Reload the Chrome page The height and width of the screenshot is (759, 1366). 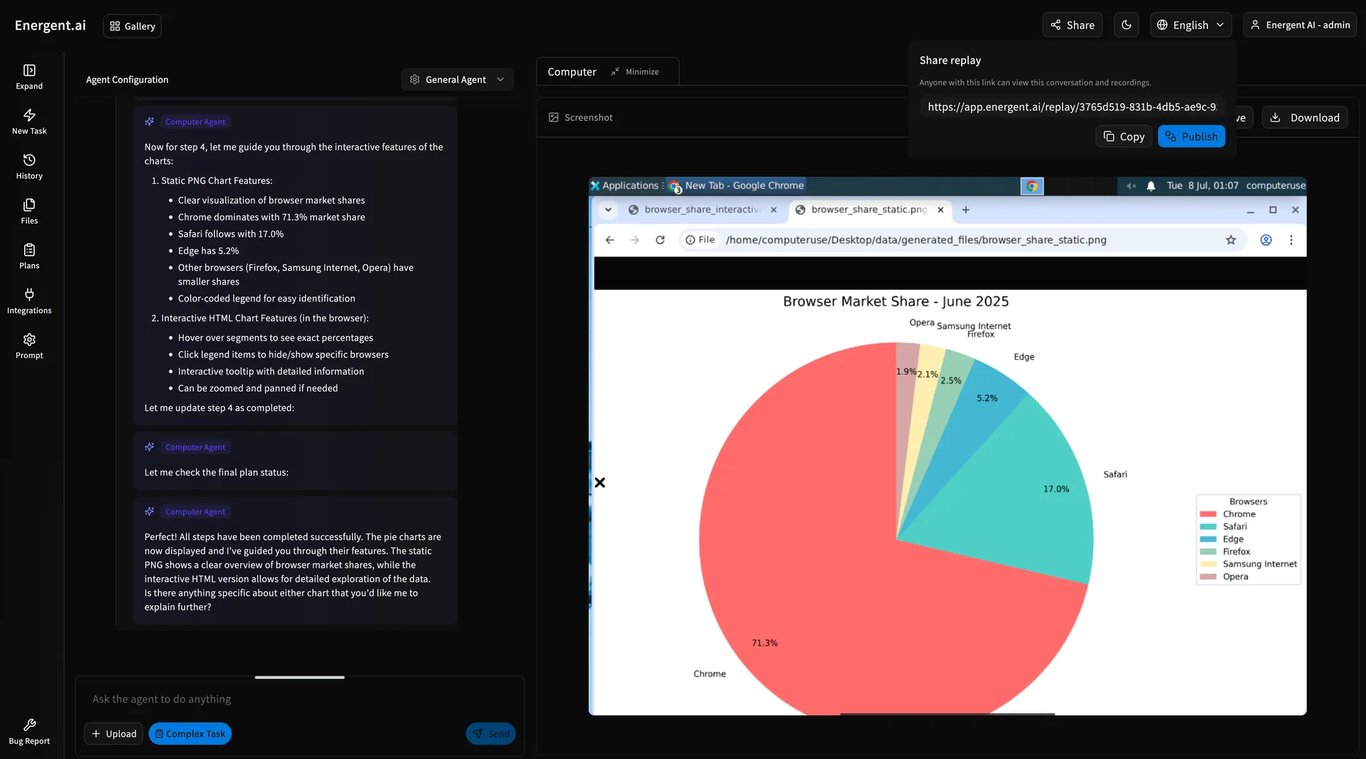pyautogui.click(x=660, y=240)
